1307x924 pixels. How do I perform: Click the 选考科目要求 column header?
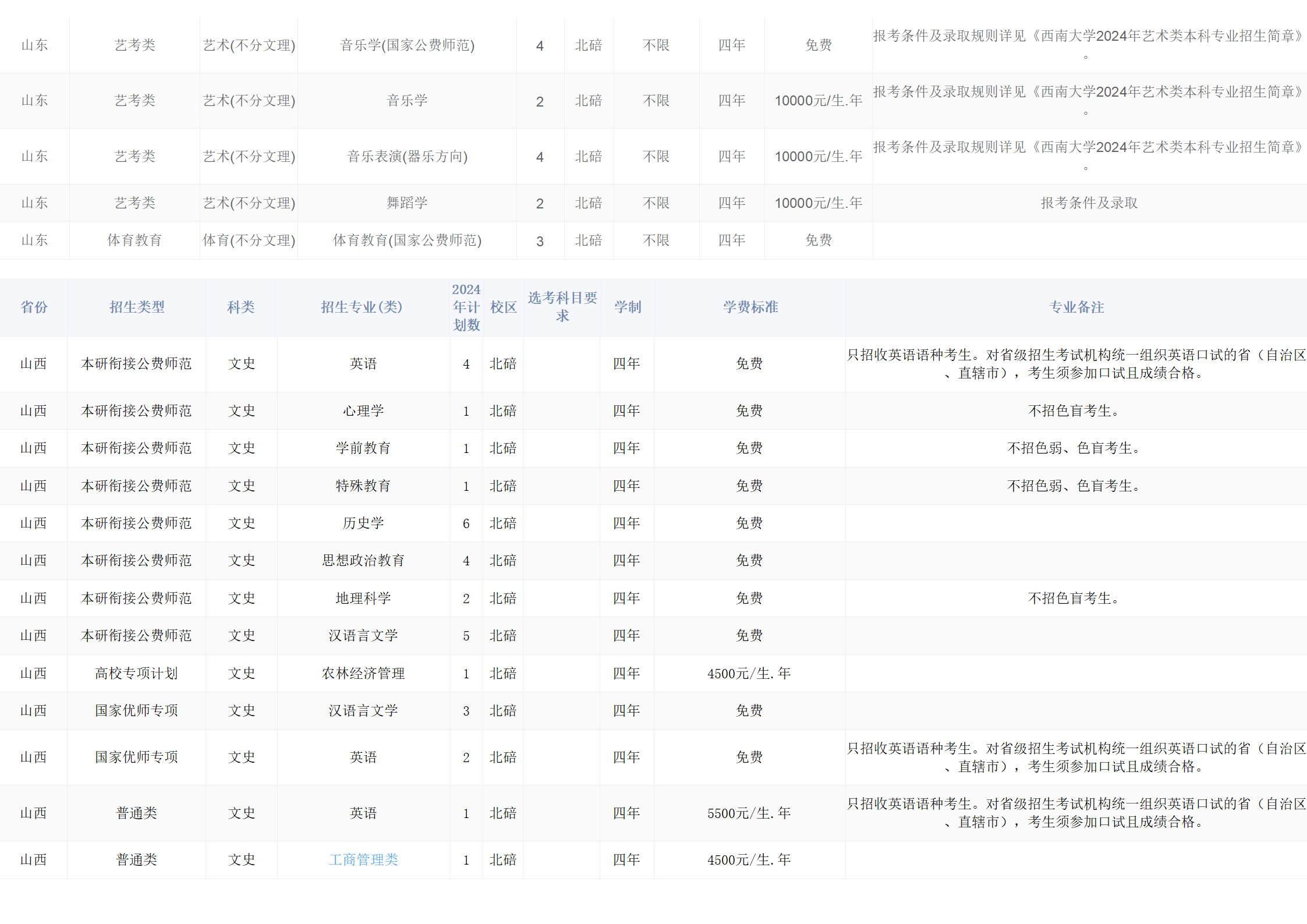[x=562, y=307]
